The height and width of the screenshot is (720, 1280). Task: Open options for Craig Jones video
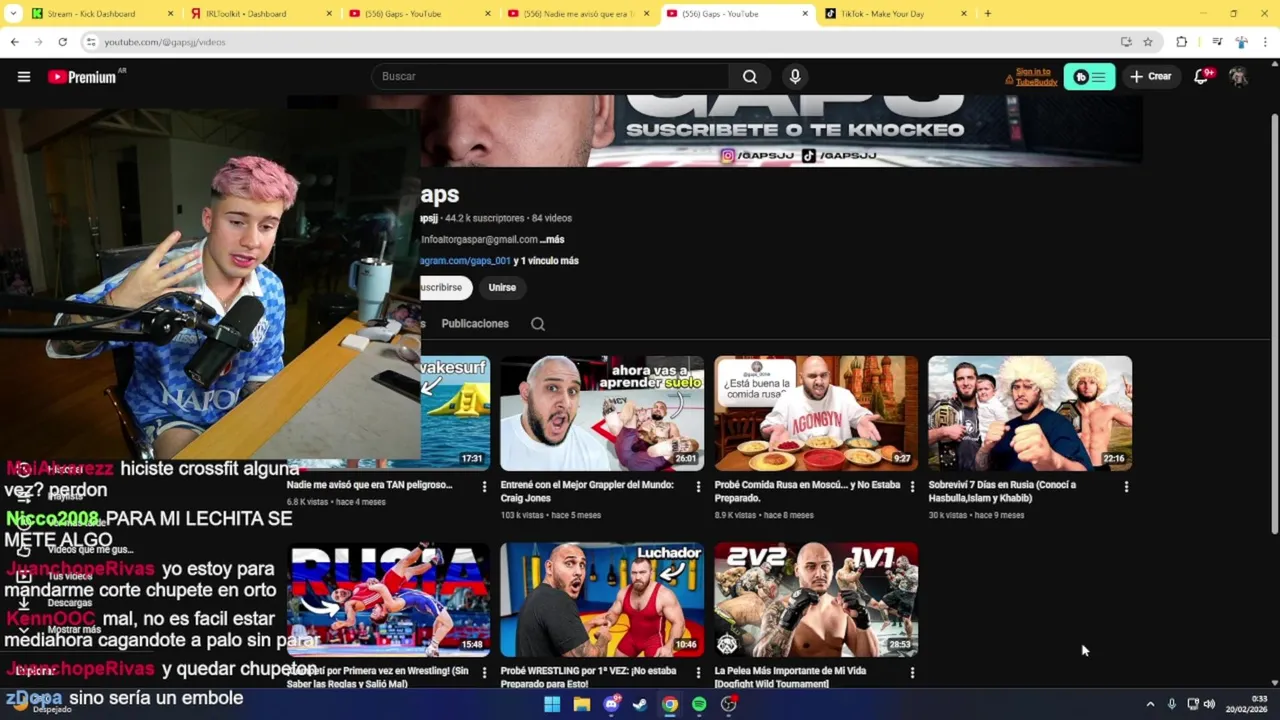[x=698, y=487]
